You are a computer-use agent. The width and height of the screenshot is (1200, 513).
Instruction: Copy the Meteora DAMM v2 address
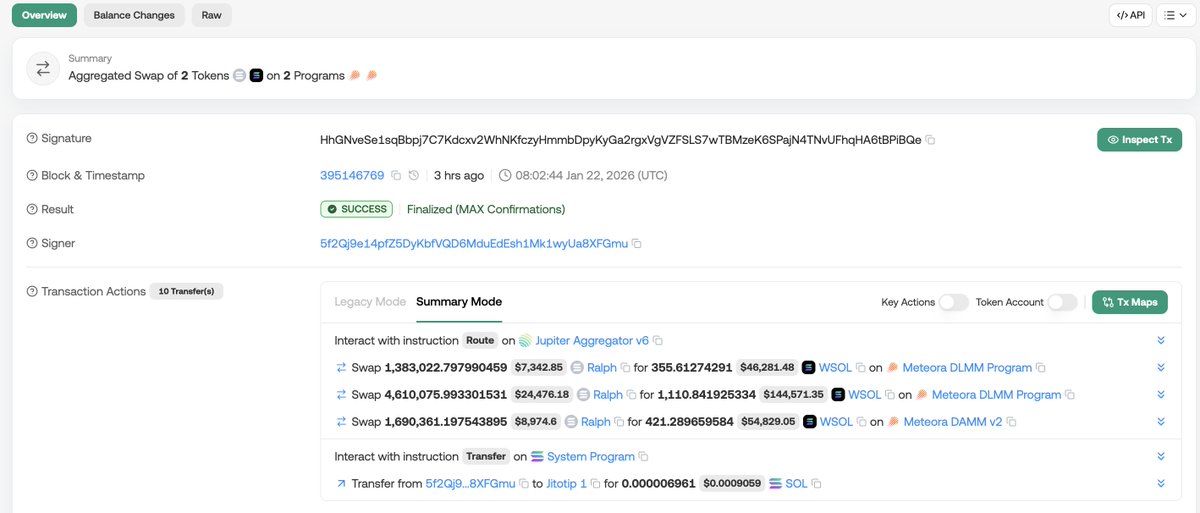tap(1012, 422)
